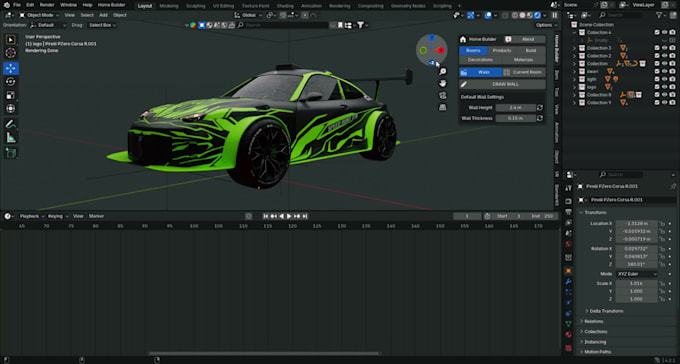
Task: Toggle the camera view icon in viewport
Action: [x=442, y=95]
